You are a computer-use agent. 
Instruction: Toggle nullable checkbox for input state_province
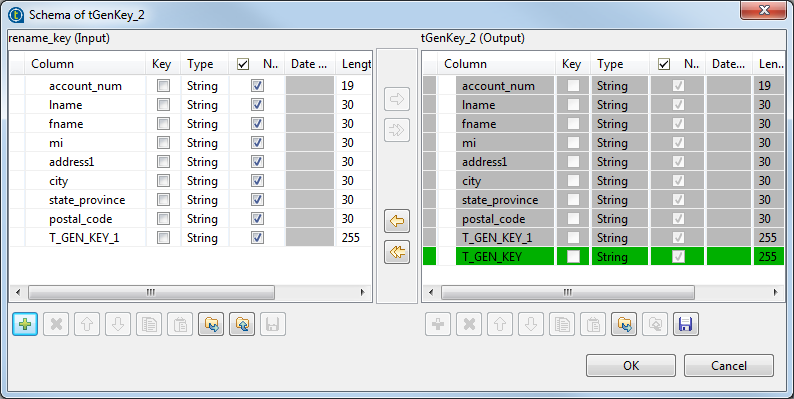coord(257,200)
